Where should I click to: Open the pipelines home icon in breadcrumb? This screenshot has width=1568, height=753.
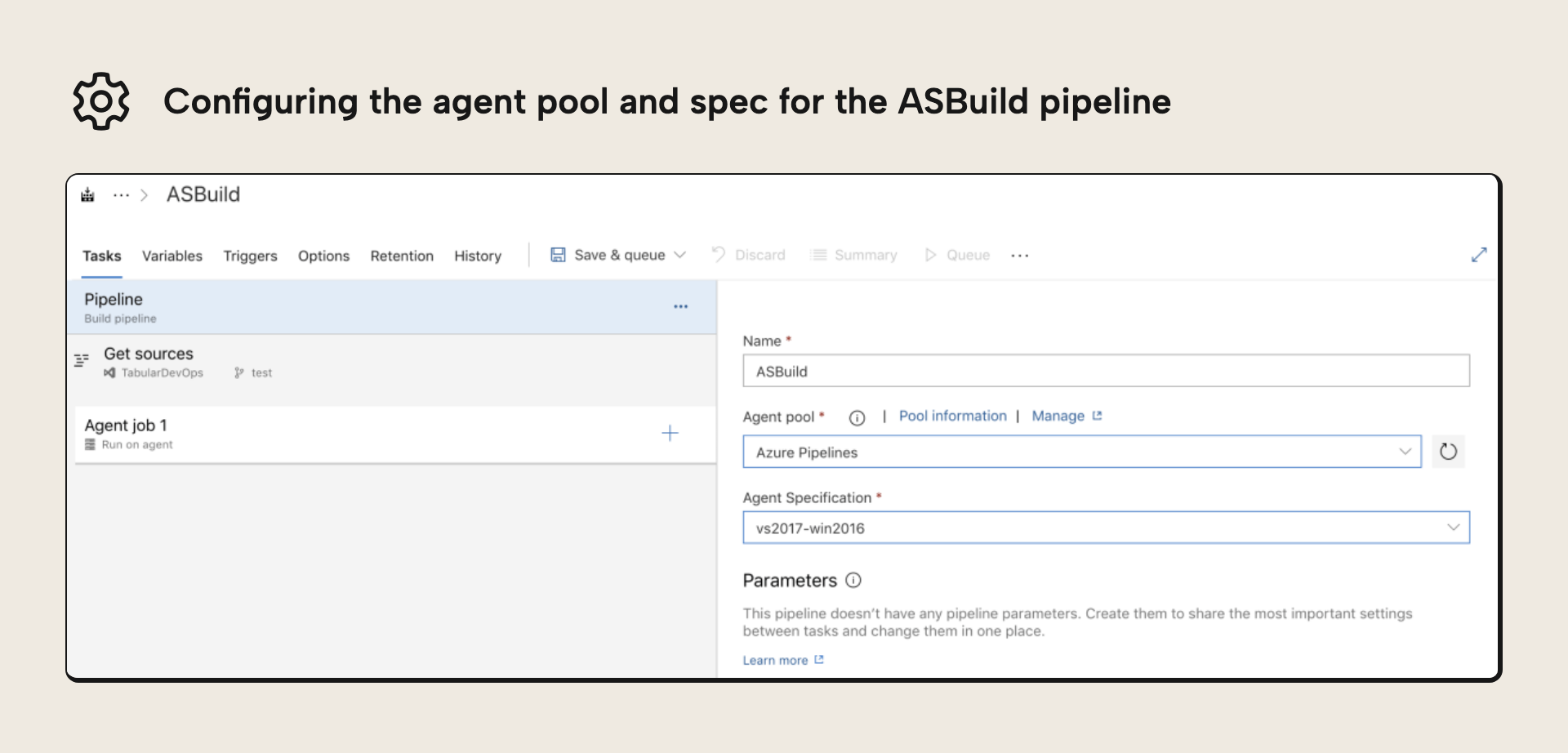point(88,195)
